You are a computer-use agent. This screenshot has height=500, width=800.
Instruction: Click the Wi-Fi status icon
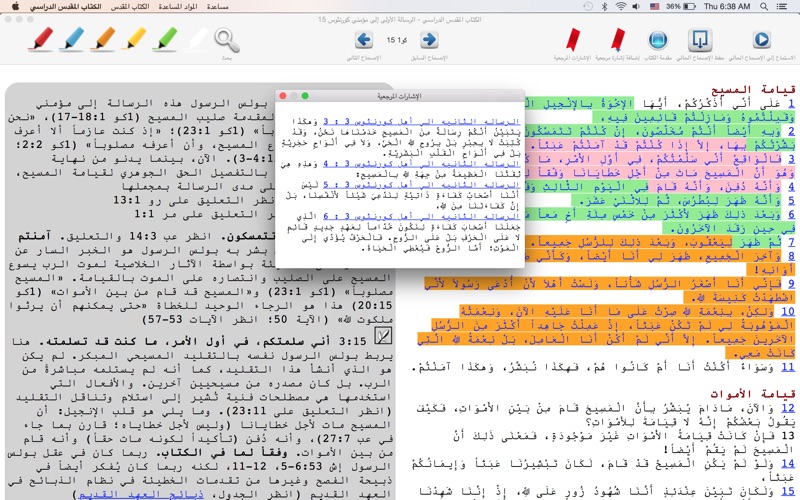click(x=620, y=6)
